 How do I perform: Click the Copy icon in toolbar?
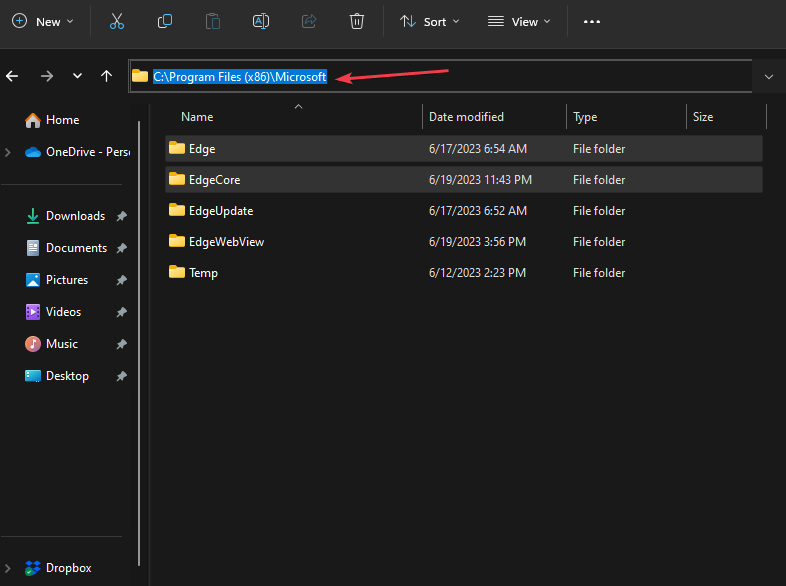[x=165, y=22]
